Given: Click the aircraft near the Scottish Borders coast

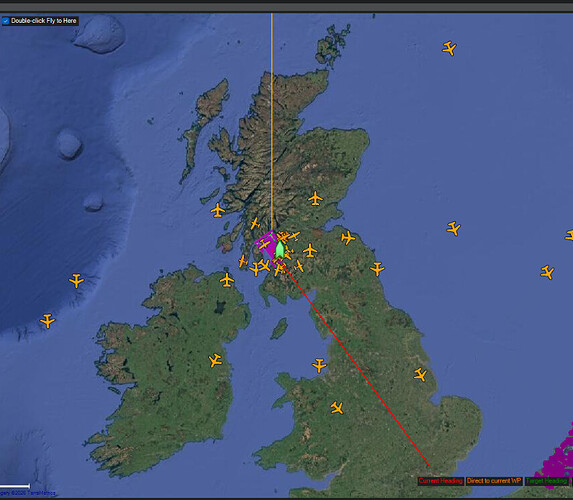Looking at the screenshot, I should click(348, 238).
